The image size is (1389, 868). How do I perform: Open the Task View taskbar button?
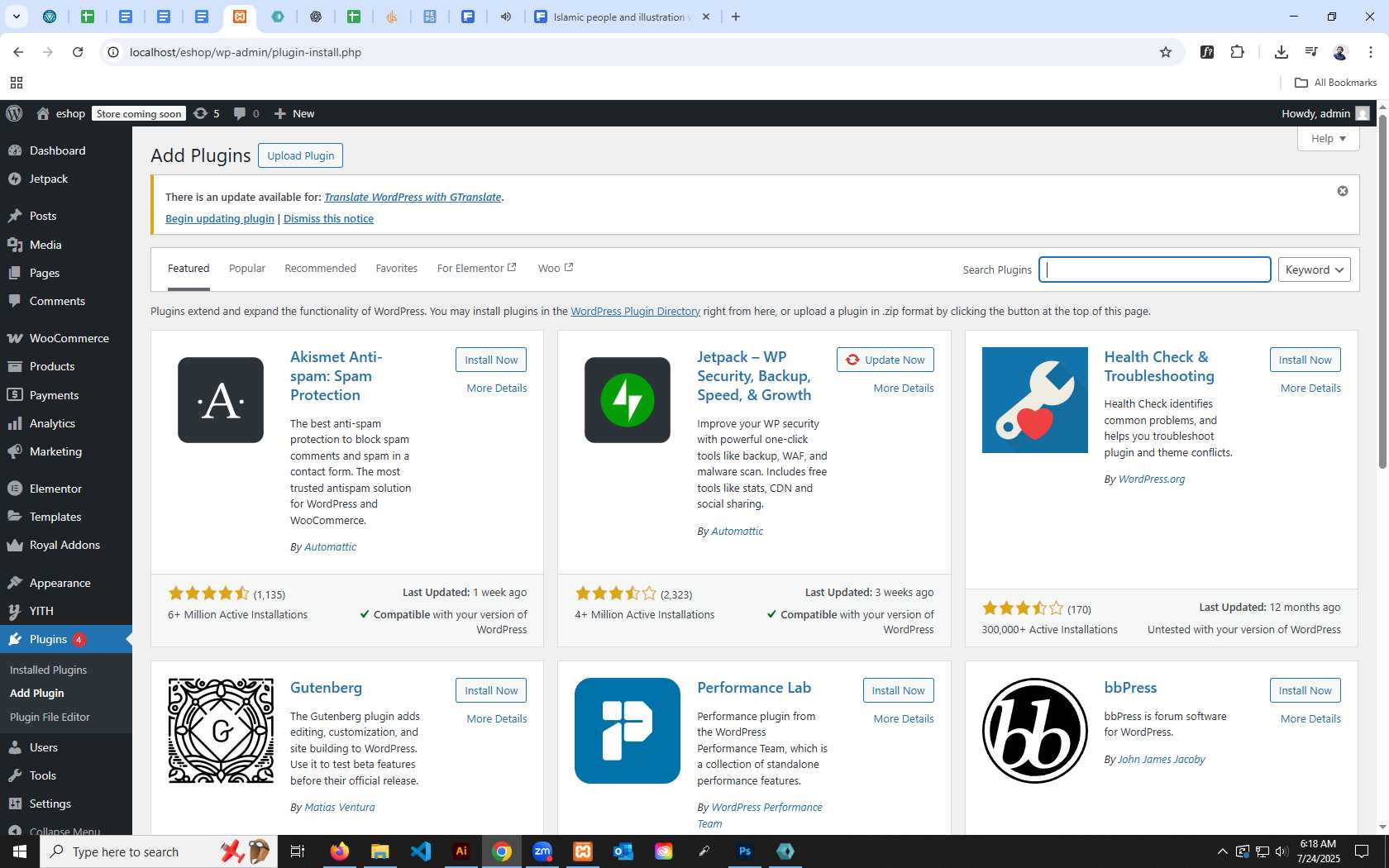click(298, 851)
